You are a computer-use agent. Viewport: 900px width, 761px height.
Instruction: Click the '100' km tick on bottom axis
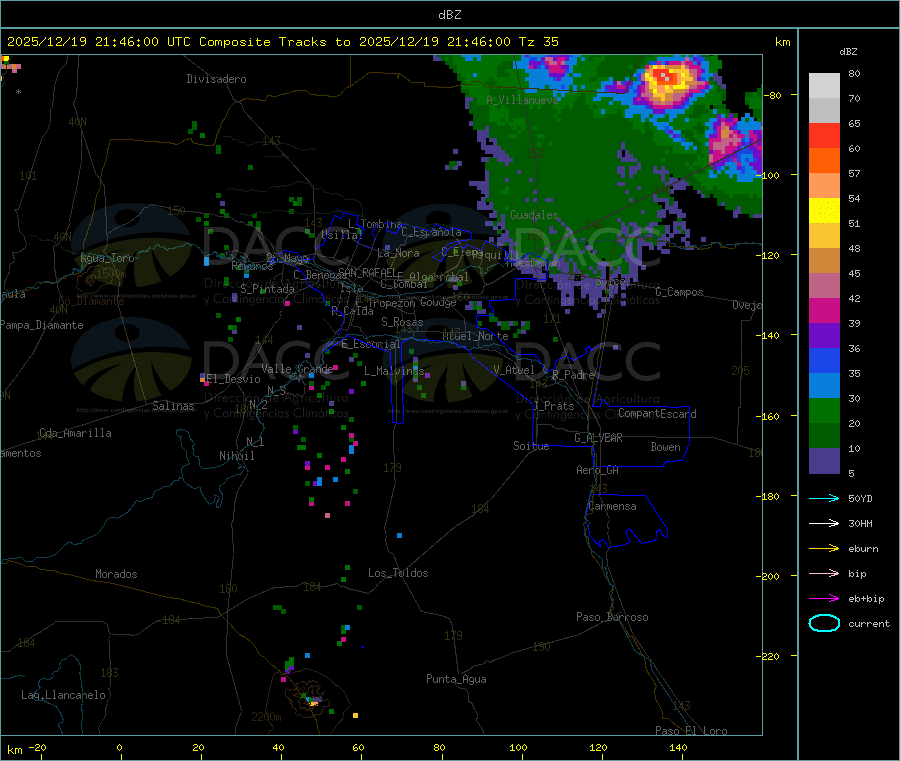(518, 747)
